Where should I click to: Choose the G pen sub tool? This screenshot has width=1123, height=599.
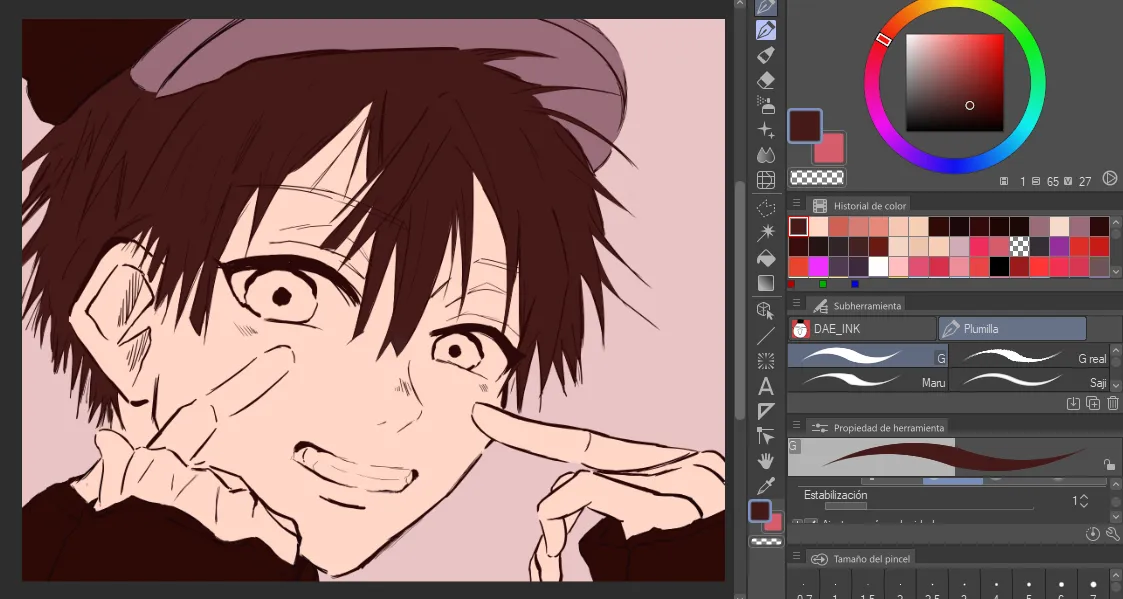click(x=868, y=356)
